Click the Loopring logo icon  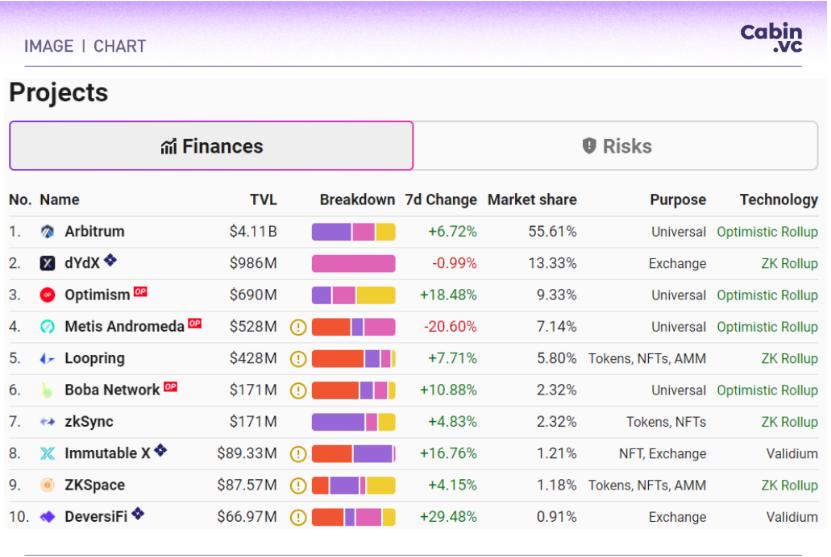pos(47,359)
